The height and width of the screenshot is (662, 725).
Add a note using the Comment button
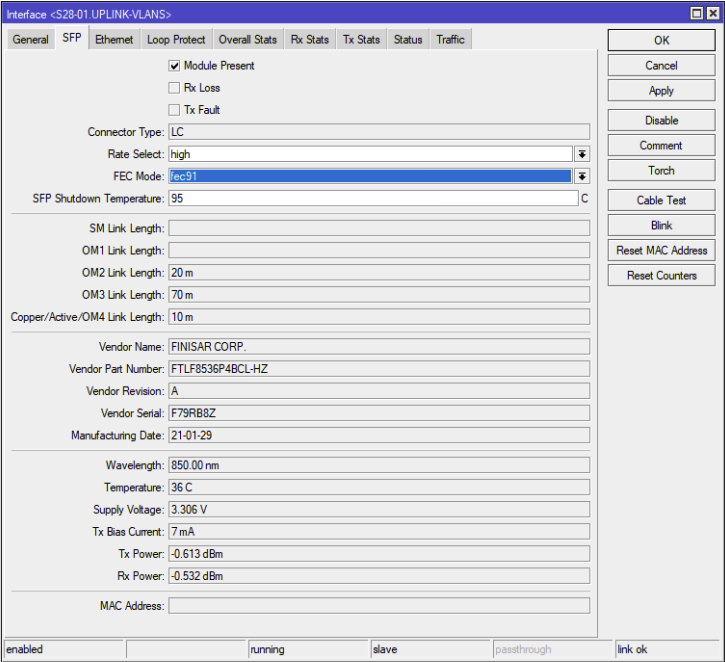(662, 146)
